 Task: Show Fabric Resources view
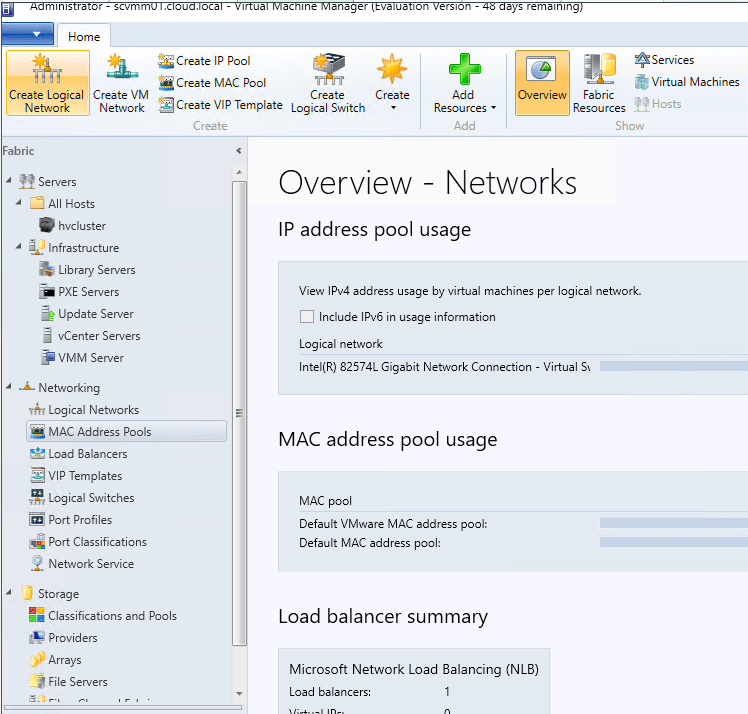point(599,83)
